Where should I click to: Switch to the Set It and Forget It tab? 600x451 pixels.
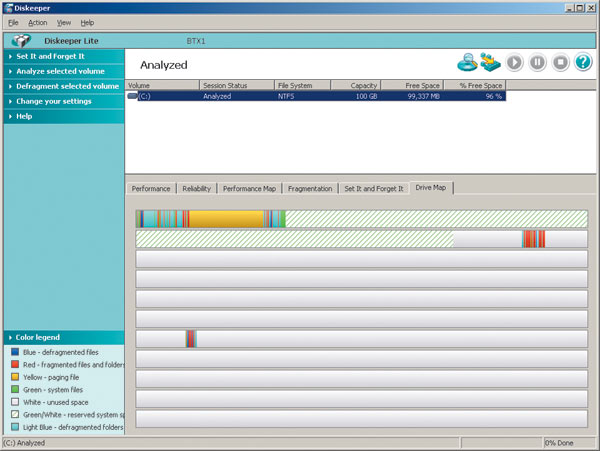[x=373, y=189]
